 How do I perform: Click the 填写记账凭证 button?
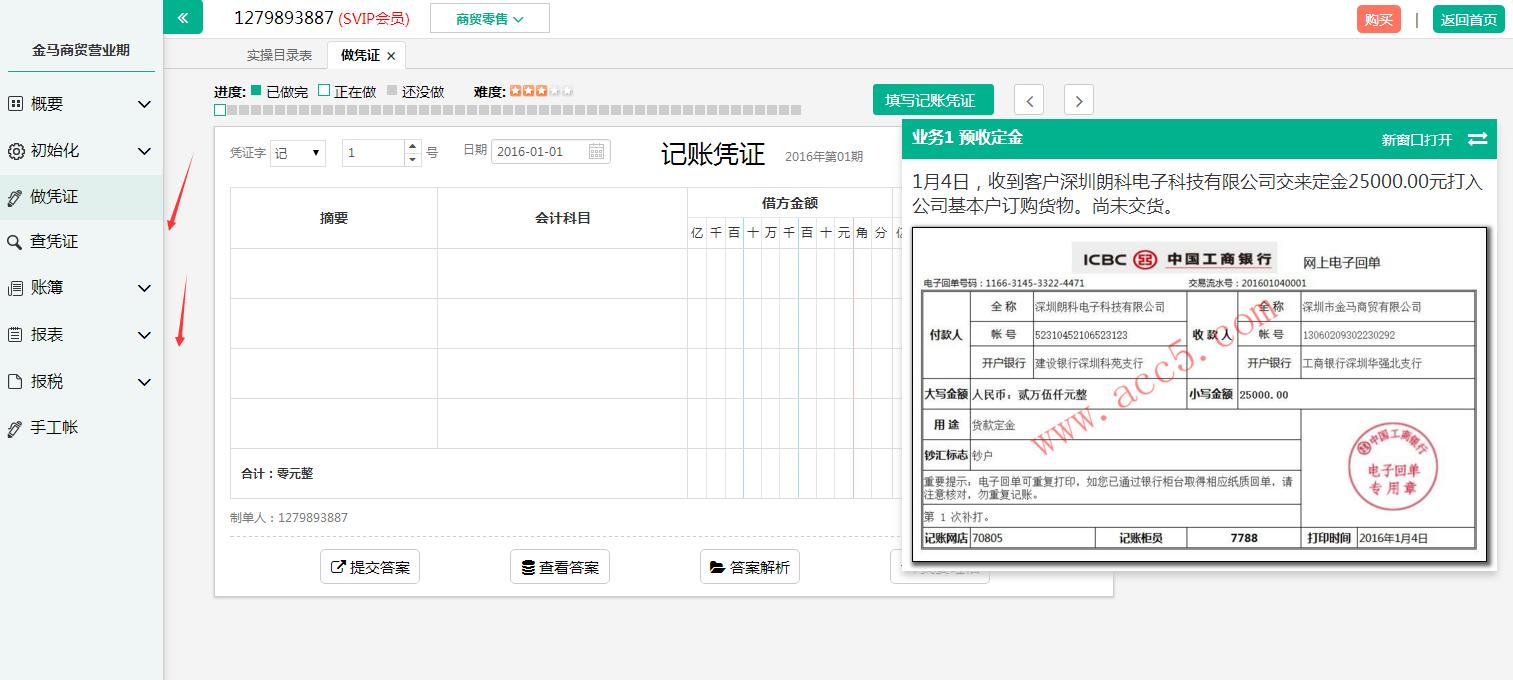pos(932,99)
